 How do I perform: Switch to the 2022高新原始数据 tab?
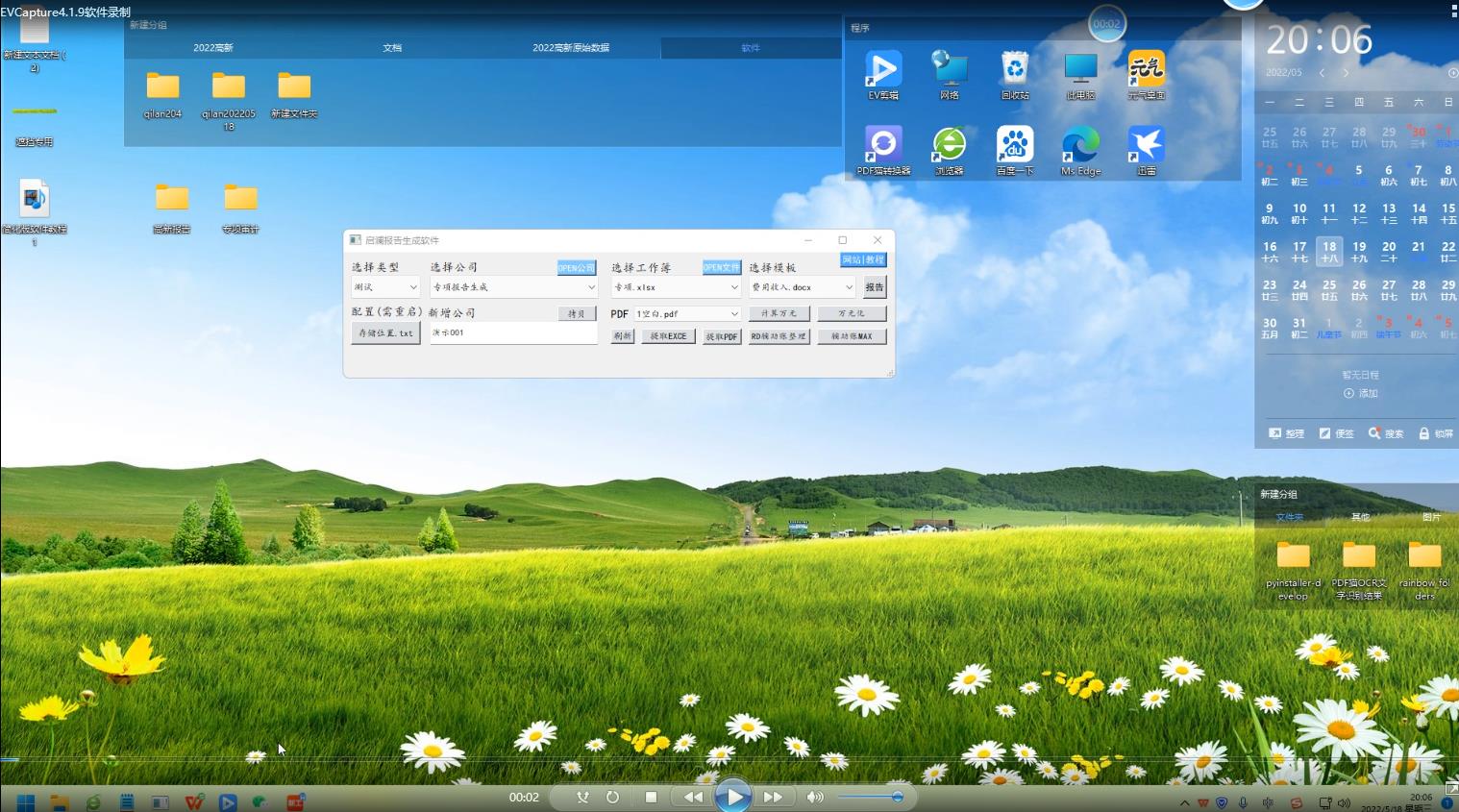(x=571, y=47)
